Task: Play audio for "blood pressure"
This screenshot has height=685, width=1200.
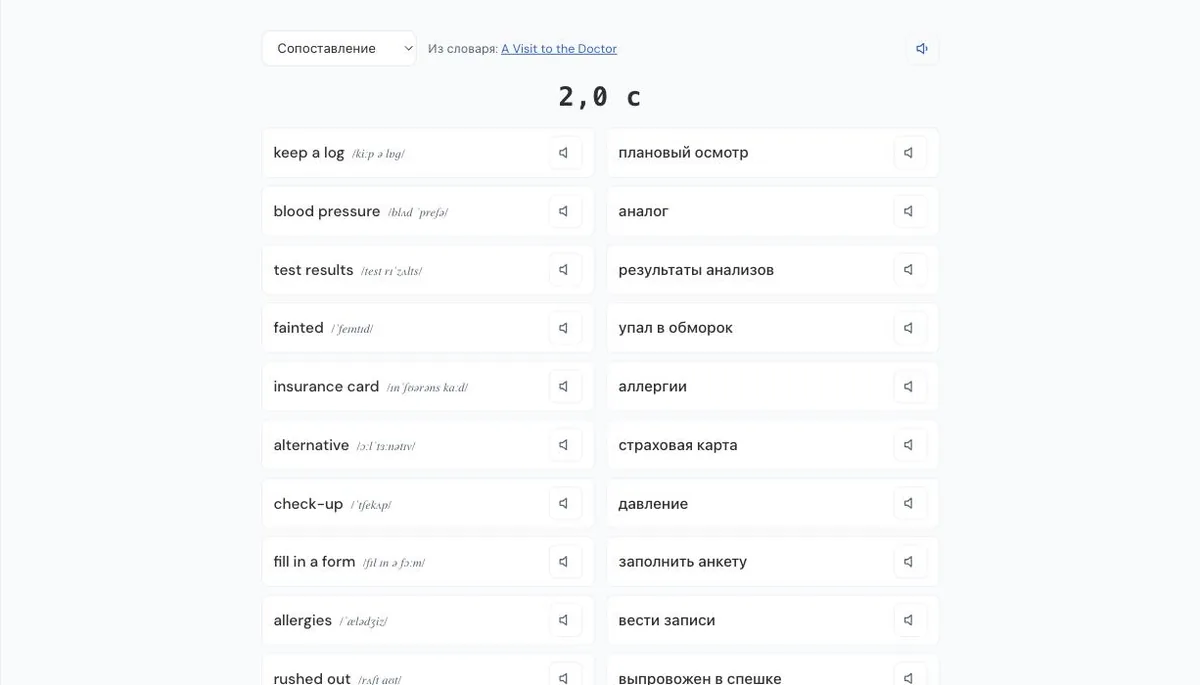Action: 565,211
